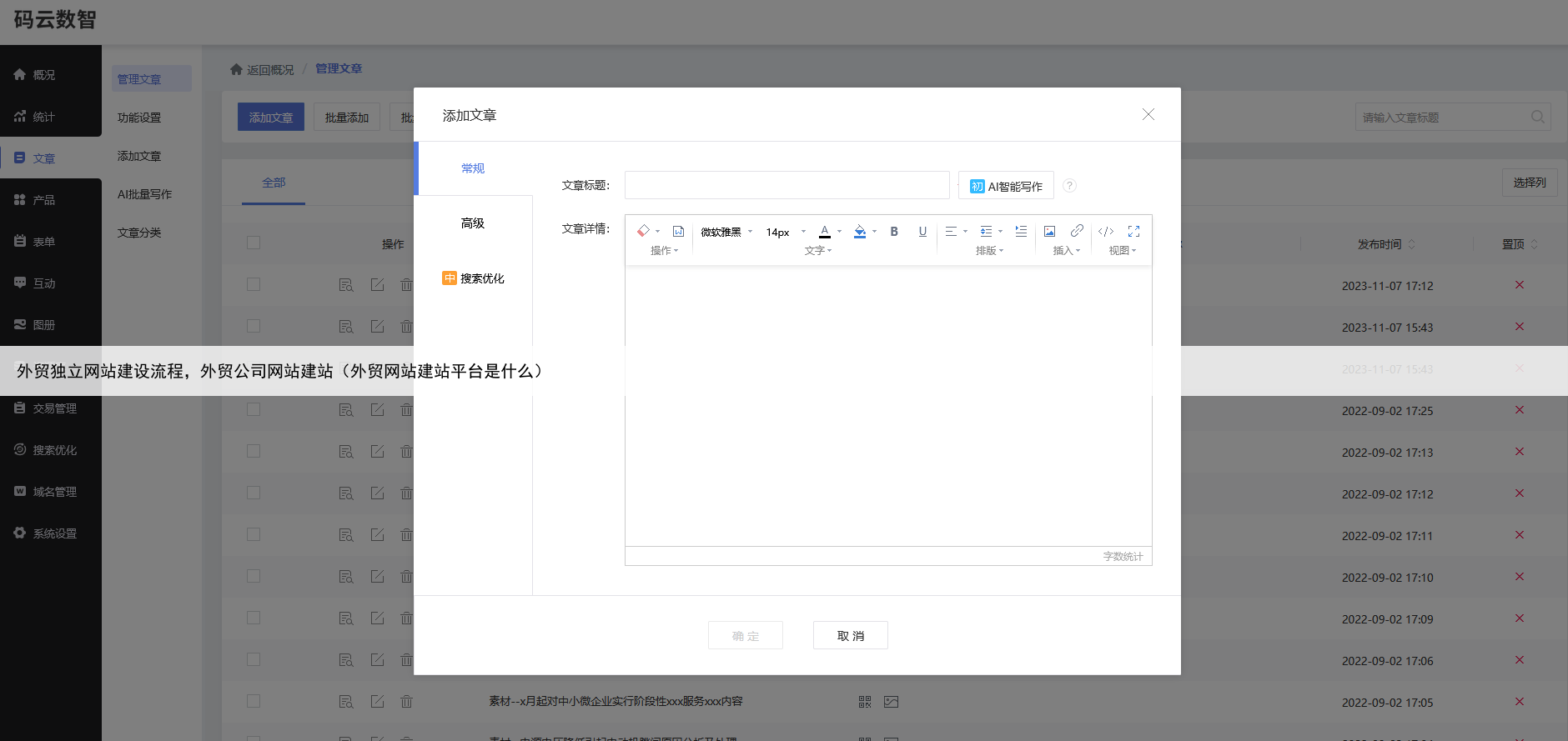Check the first article row checkbox
The width and height of the screenshot is (1568, 741).
click(254, 284)
